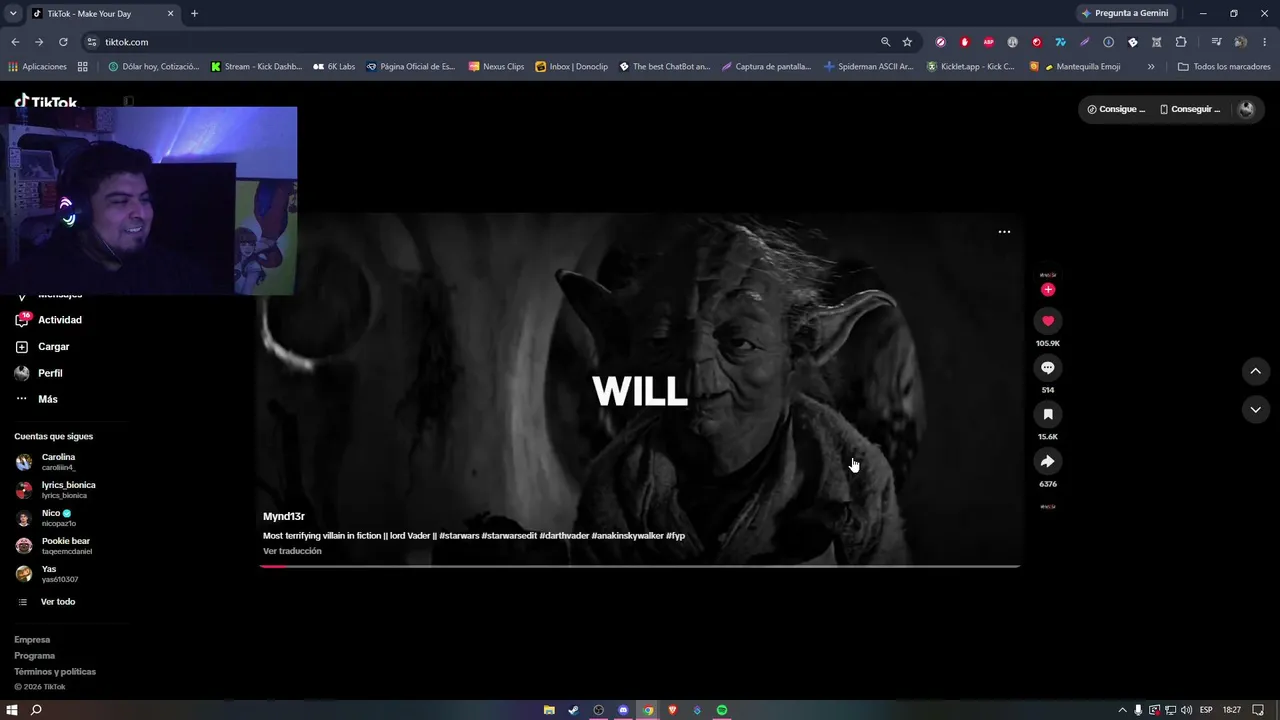Click the Conseguir button with phone icon

pos(1190,109)
